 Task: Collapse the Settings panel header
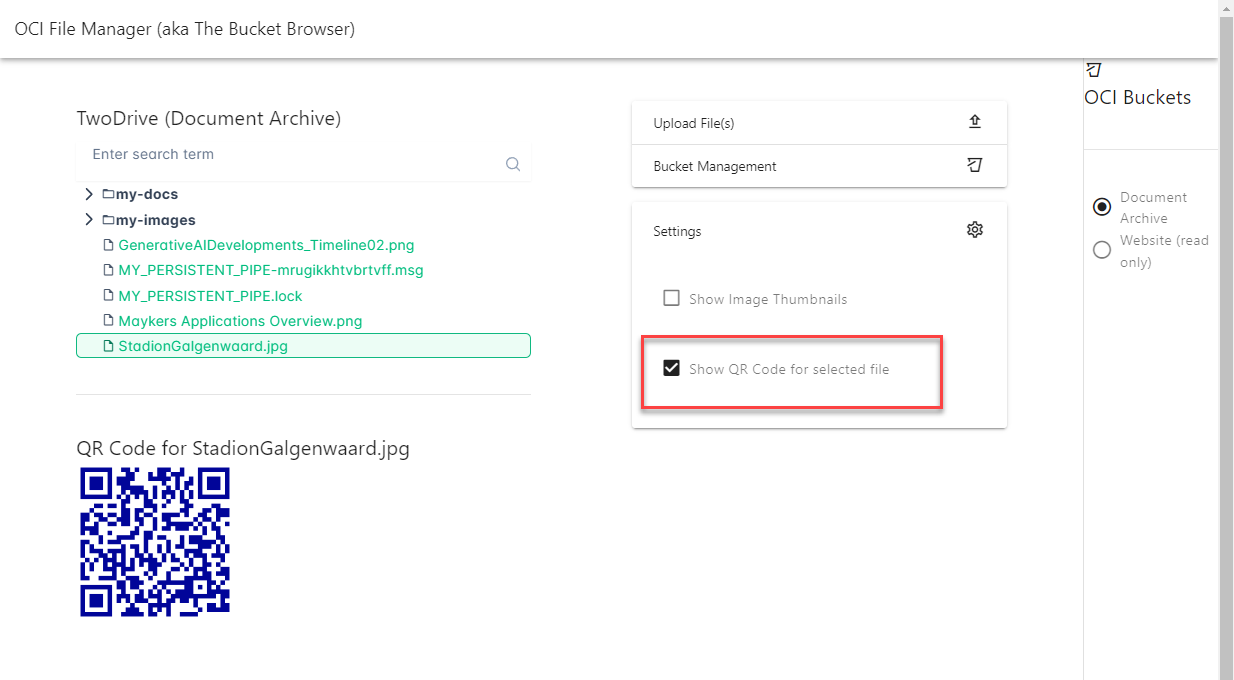coord(819,231)
